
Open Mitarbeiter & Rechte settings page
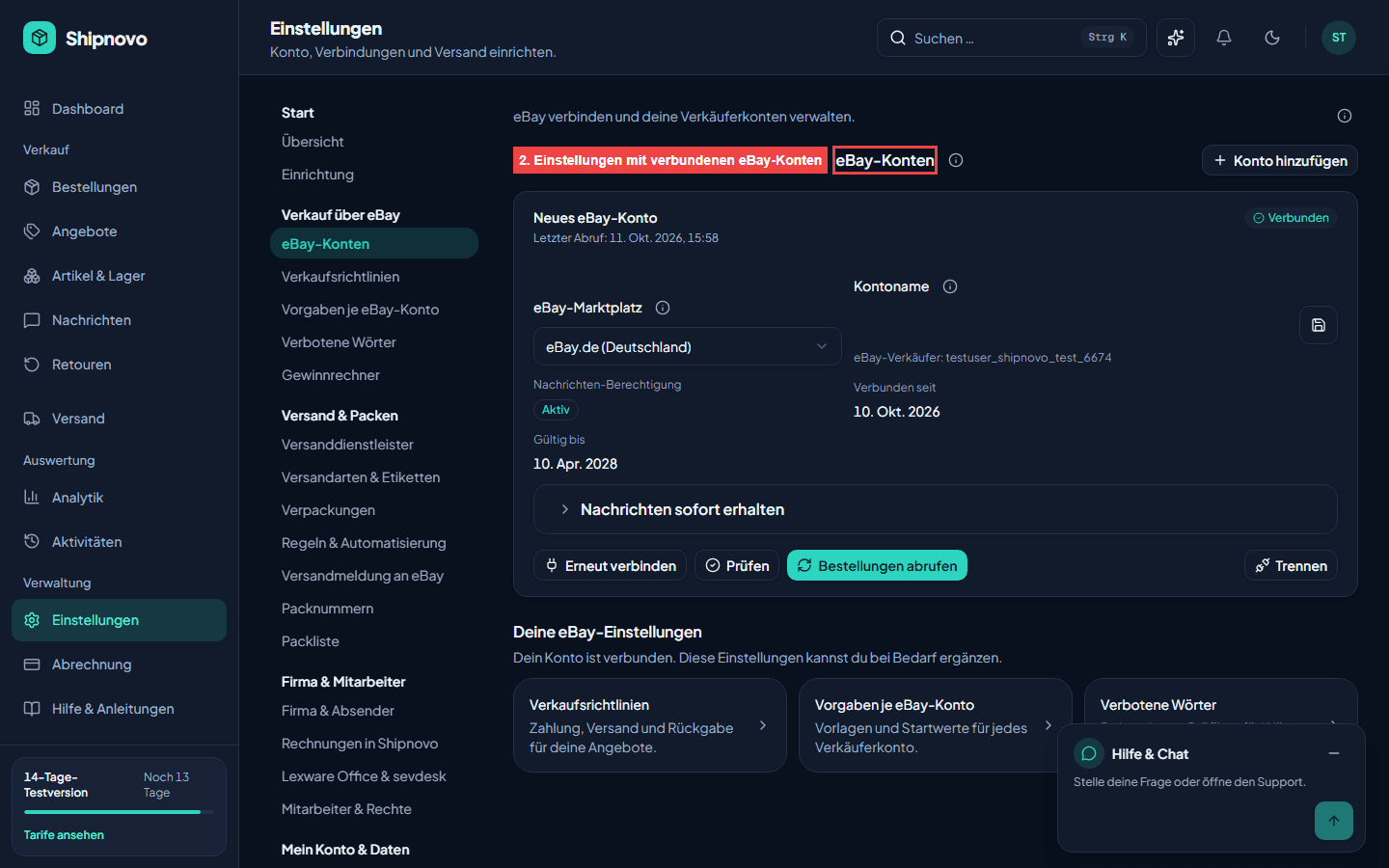pos(374,809)
